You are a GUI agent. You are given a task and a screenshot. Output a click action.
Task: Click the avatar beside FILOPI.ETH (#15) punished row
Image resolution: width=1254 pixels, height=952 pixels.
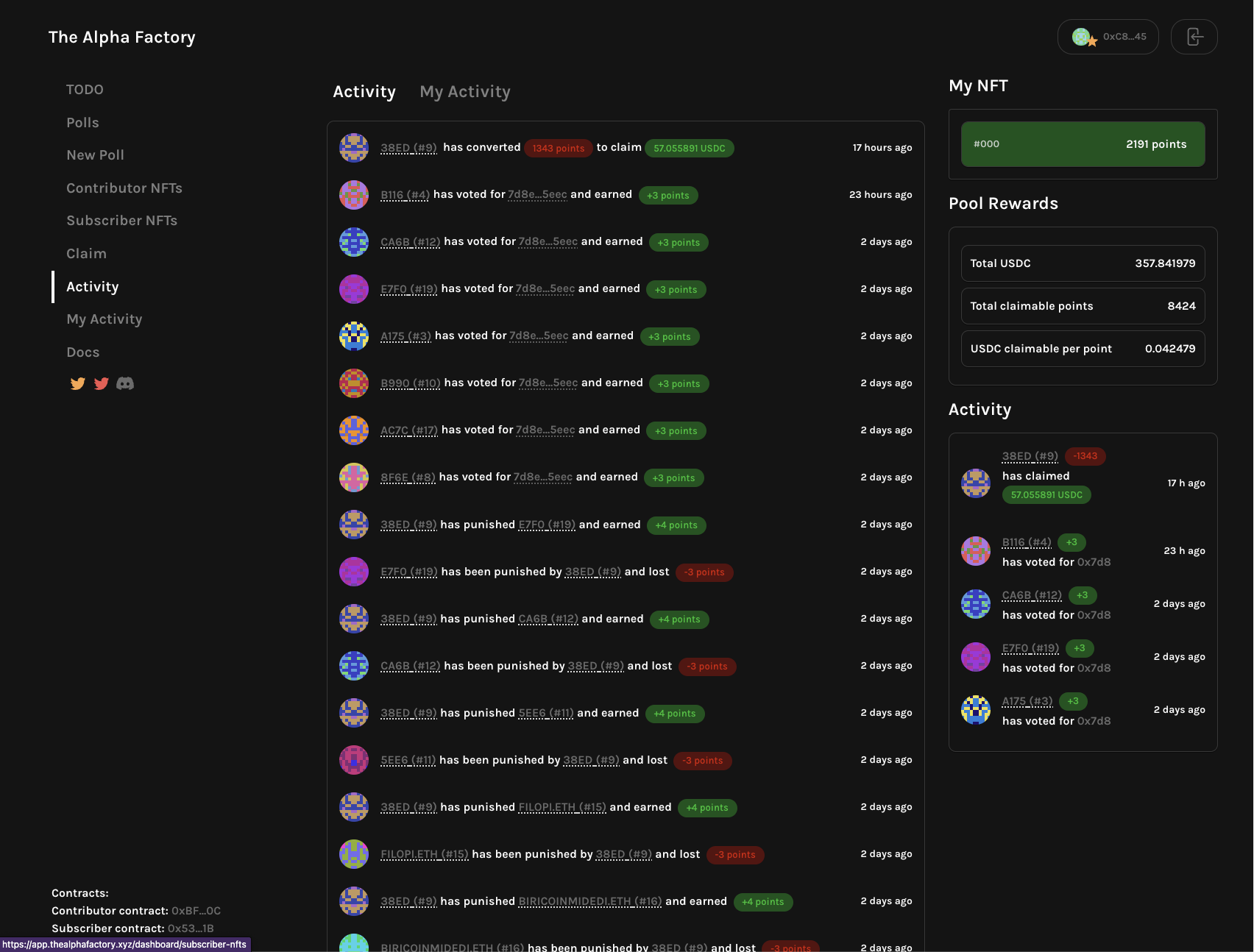tap(354, 854)
